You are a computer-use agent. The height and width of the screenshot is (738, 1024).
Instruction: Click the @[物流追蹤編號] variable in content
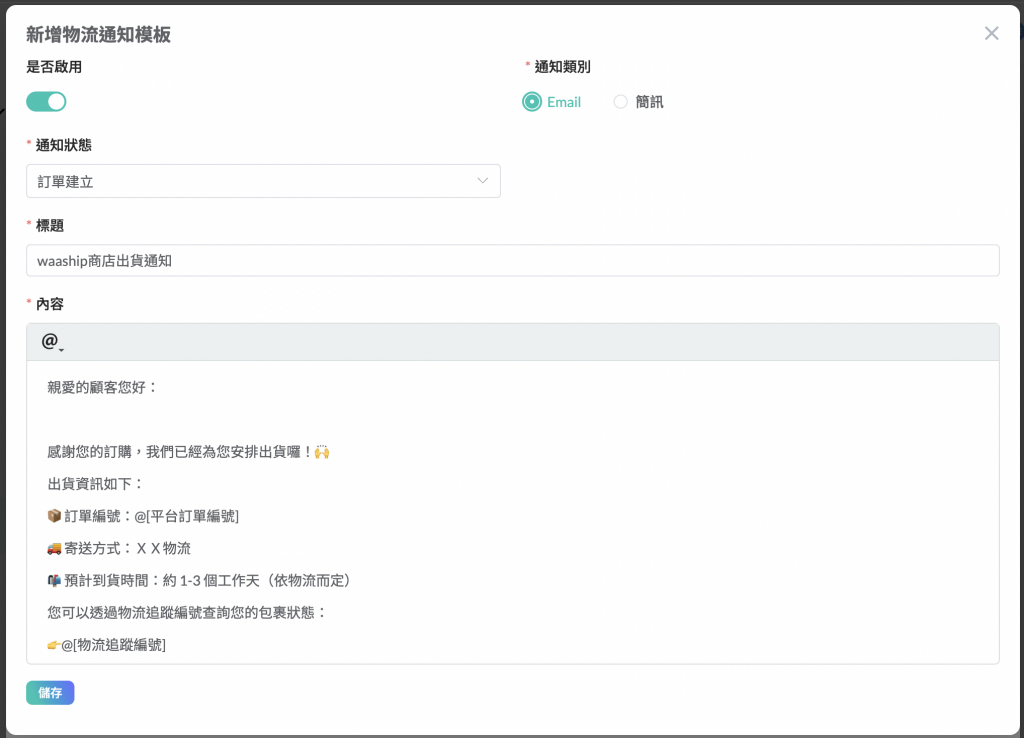point(113,645)
